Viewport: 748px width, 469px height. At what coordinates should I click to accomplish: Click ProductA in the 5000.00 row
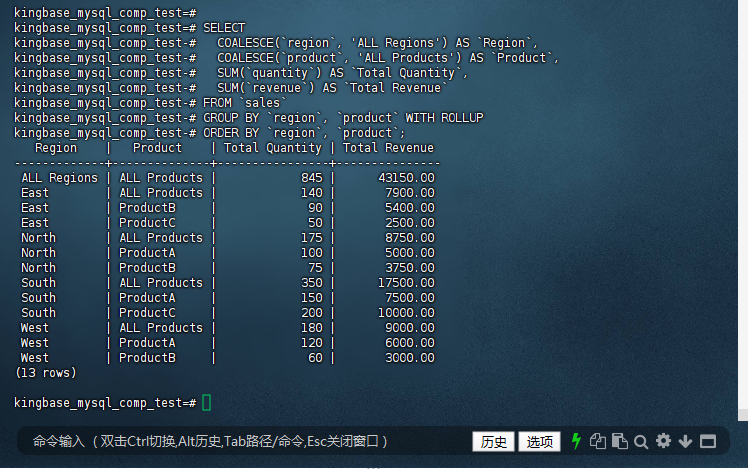(147, 252)
